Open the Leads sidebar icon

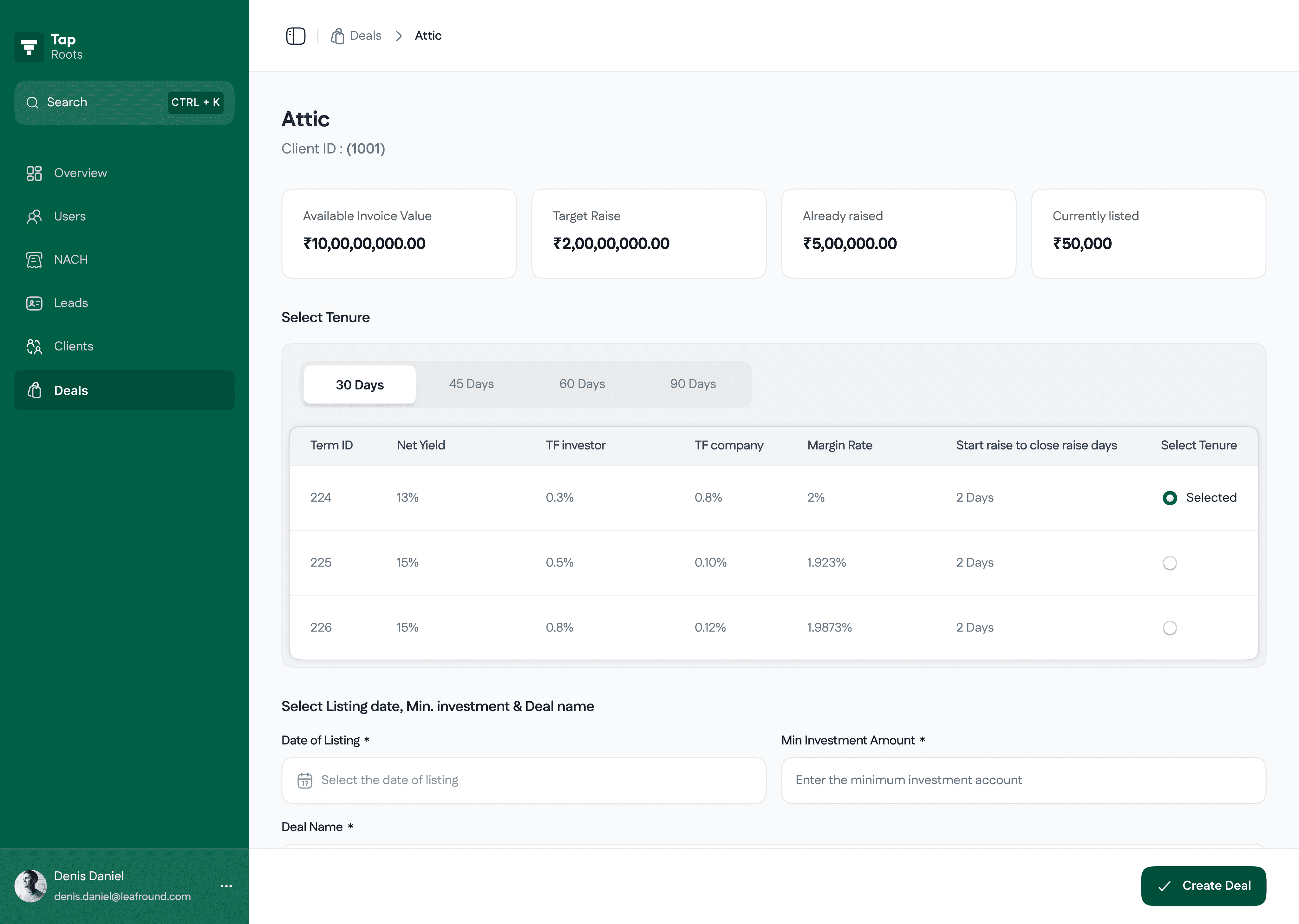pos(34,303)
